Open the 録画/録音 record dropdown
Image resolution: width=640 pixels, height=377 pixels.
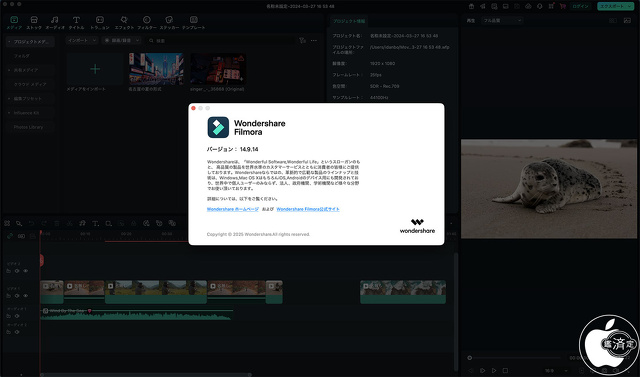pos(122,40)
